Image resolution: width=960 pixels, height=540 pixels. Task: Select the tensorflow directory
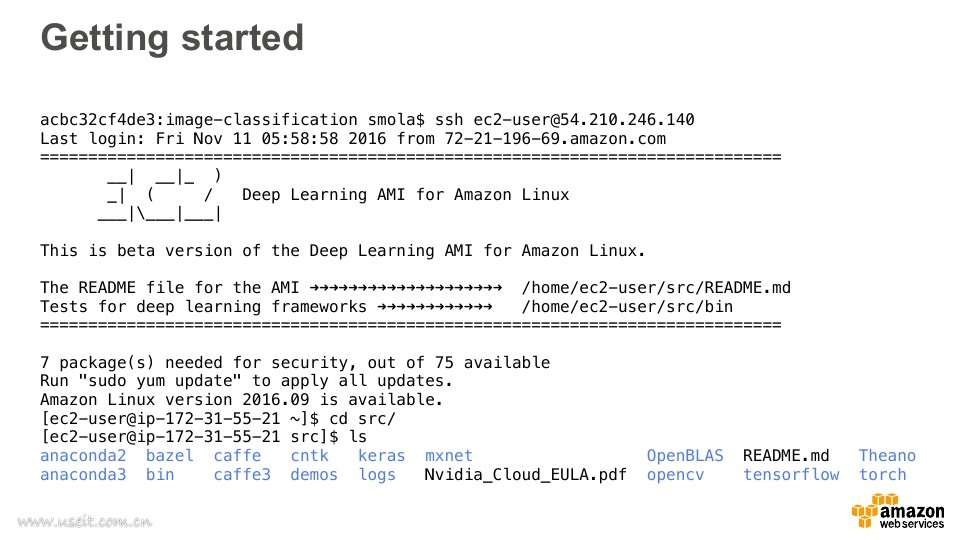click(791, 475)
